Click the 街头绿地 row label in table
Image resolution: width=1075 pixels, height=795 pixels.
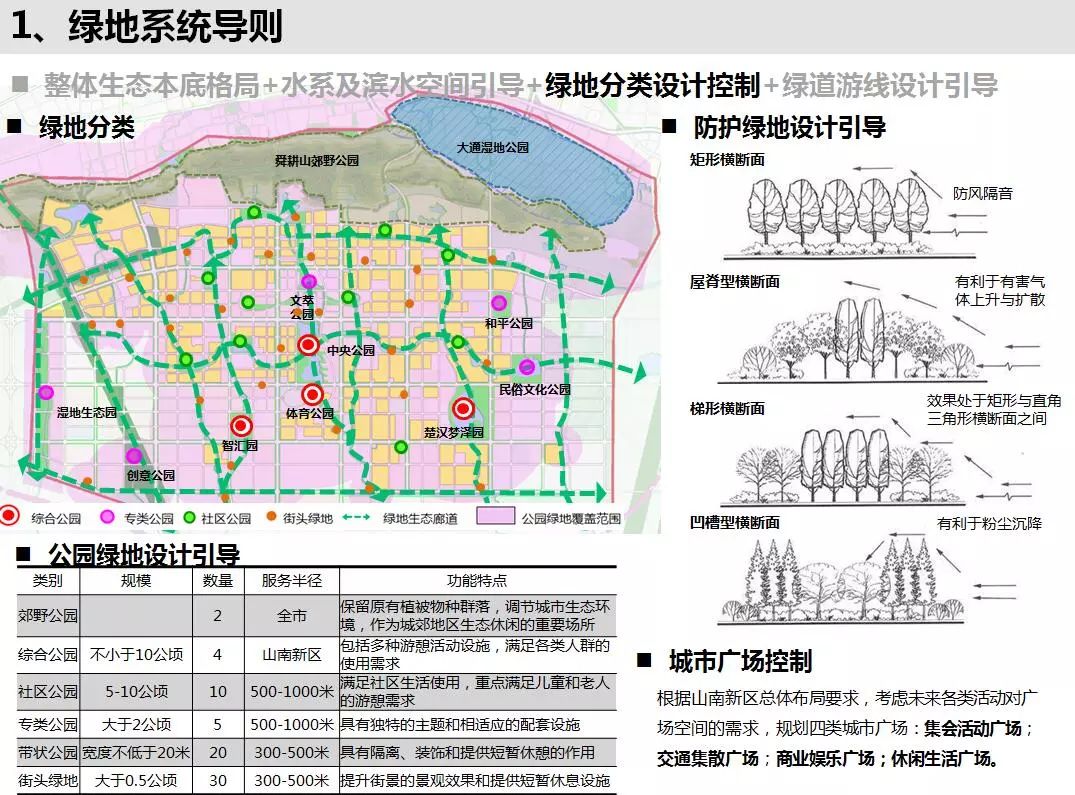pos(48,780)
